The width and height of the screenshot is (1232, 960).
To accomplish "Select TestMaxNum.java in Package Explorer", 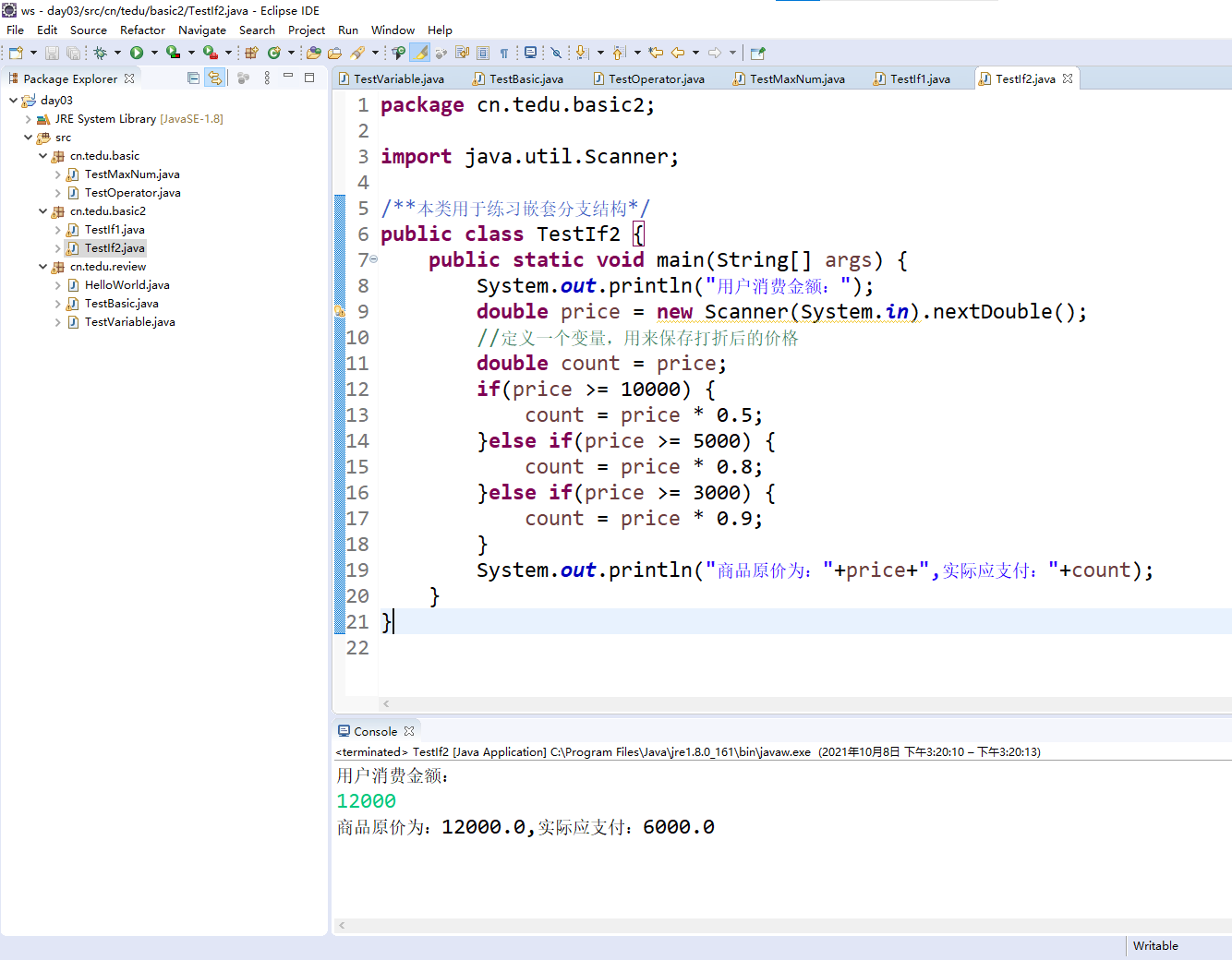I will coord(132,174).
